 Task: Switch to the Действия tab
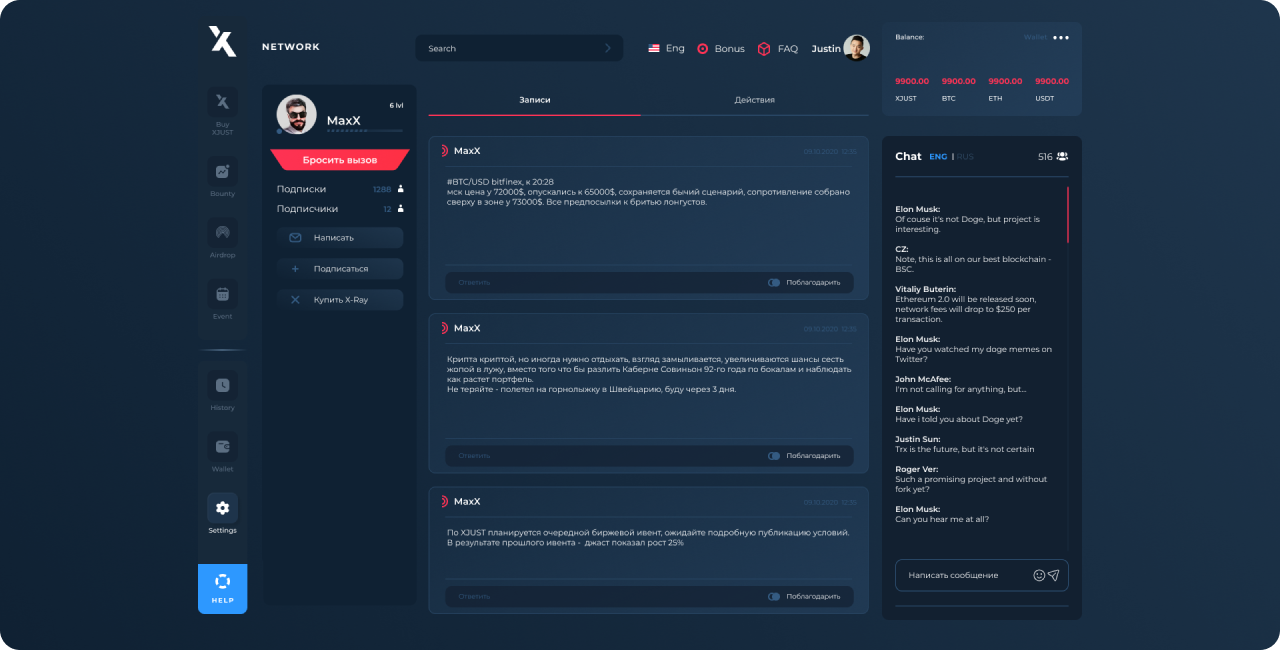[x=754, y=100]
